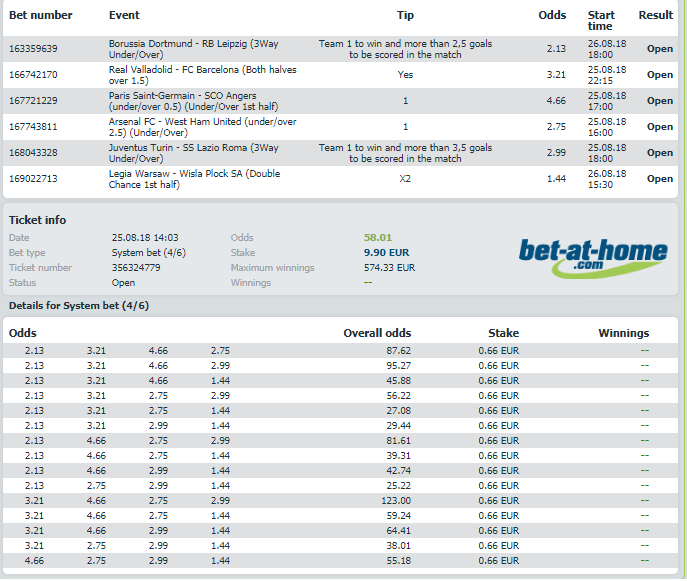This screenshot has height=581, width=687.
Task: Click the 'Yes' tip for Valladolid match
Action: pos(405,75)
